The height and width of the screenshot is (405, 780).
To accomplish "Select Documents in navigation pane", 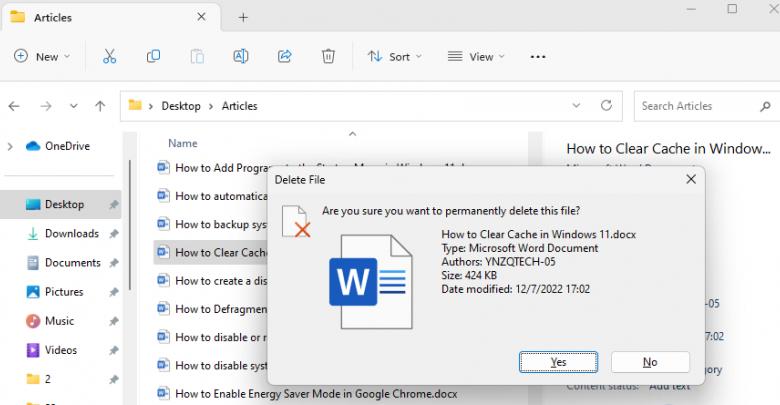I will coord(63,263).
